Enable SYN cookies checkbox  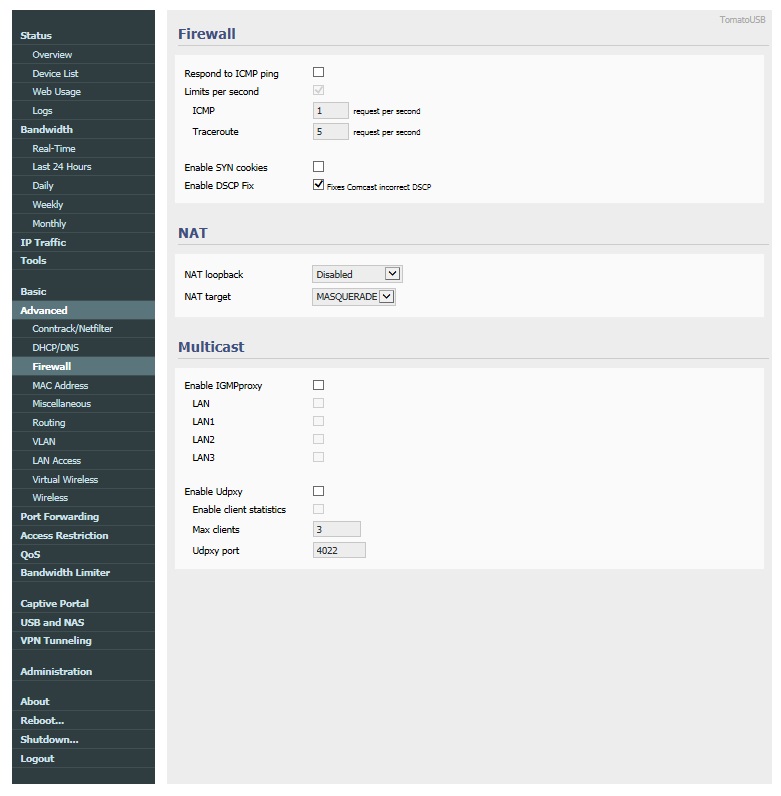(318, 167)
